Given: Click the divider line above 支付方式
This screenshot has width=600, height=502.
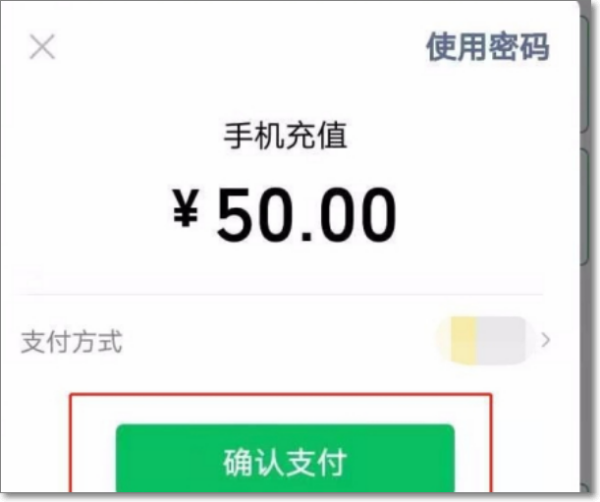Looking at the screenshot, I should click(279, 295).
